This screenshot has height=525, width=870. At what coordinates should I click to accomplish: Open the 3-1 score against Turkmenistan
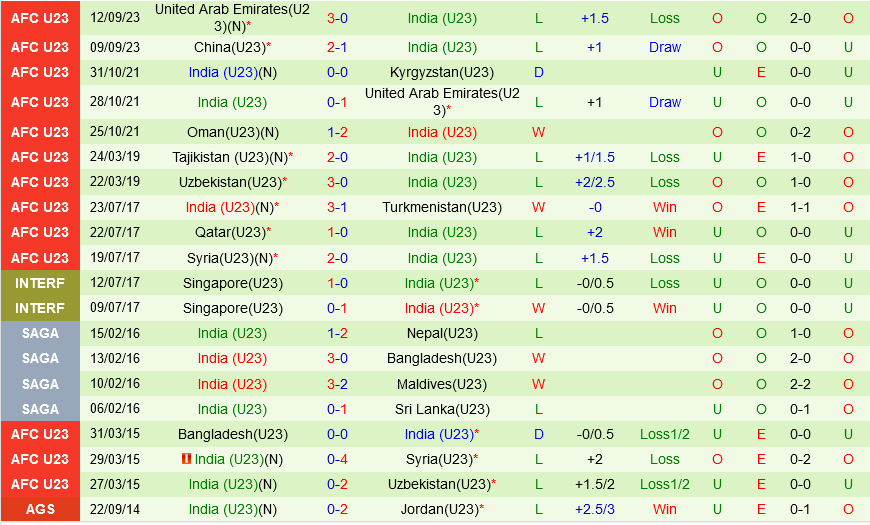(x=337, y=207)
